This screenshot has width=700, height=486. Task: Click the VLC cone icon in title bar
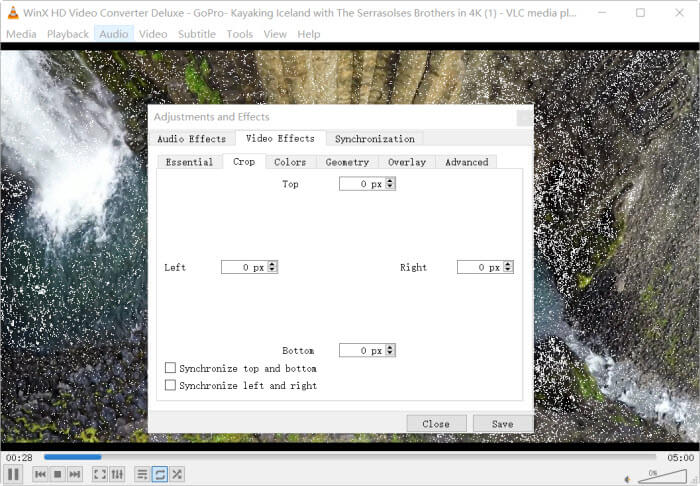click(x=13, y=13)
